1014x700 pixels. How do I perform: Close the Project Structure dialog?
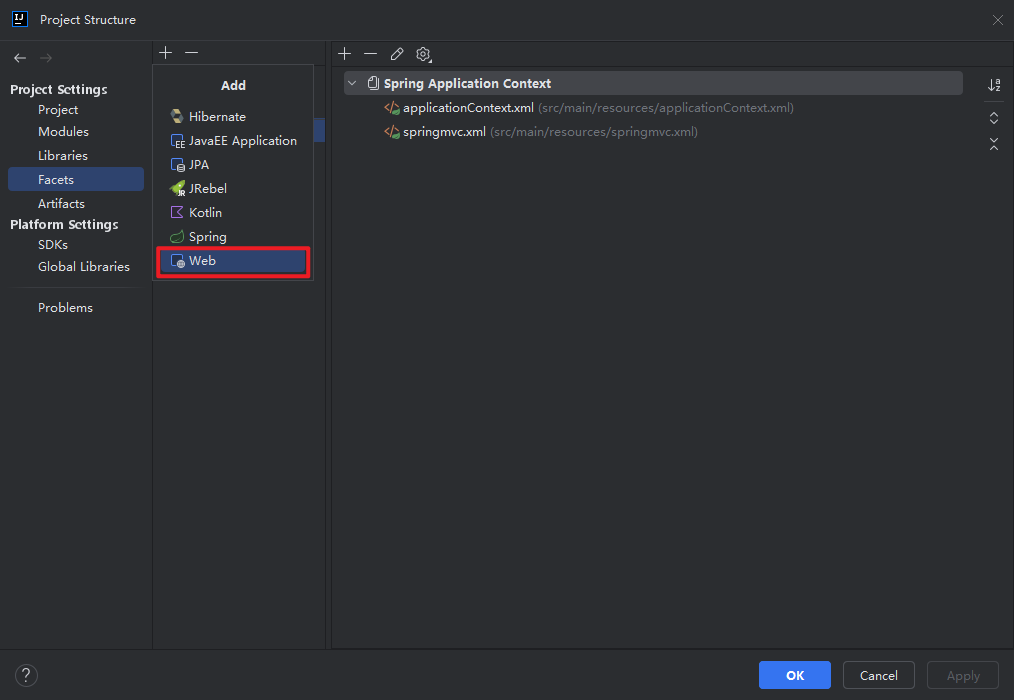(x=998, y=20)
